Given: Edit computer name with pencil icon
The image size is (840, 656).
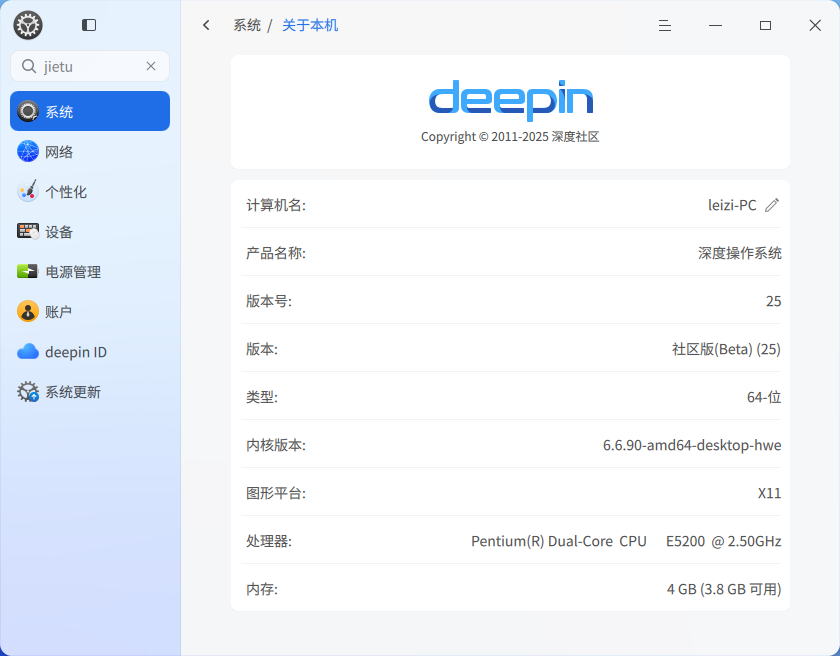Looking at the screenshot, I should pos(772,205).
